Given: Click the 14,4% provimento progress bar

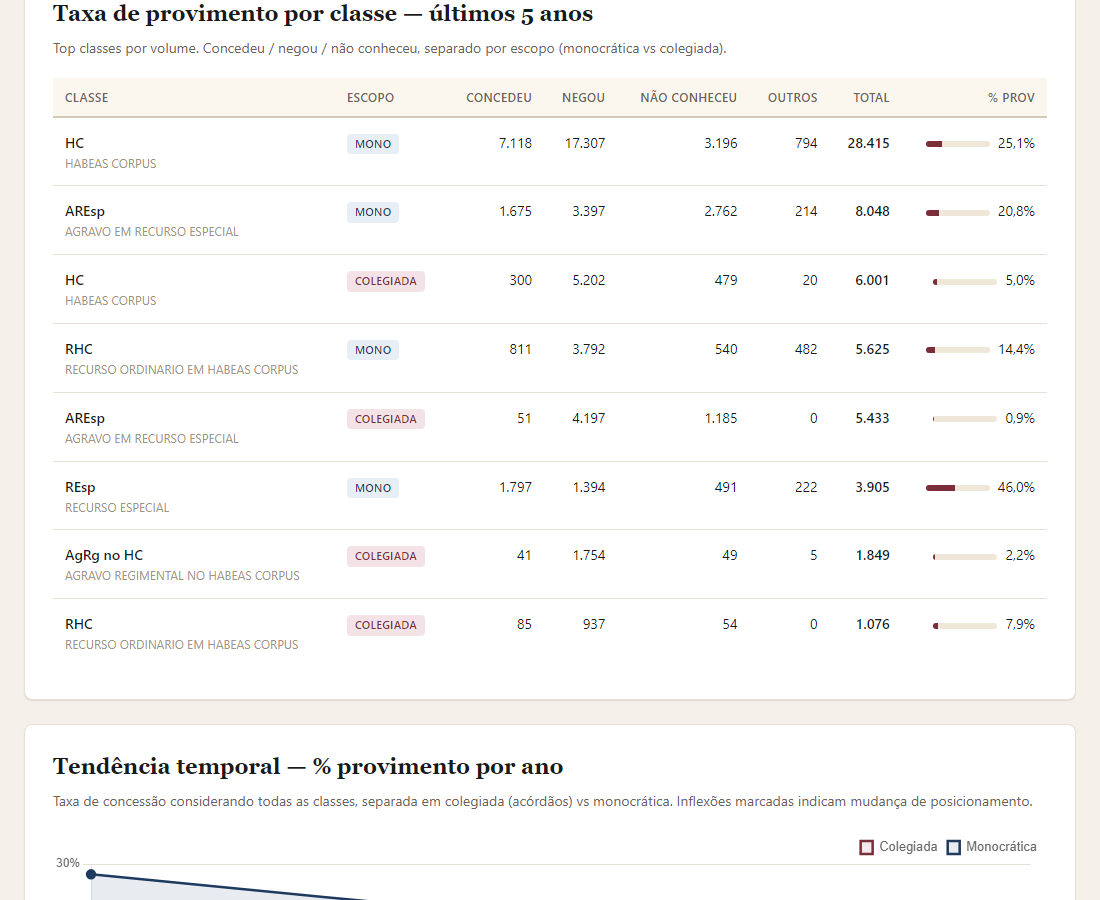Looking at the screenshot, I should [958, 350].
